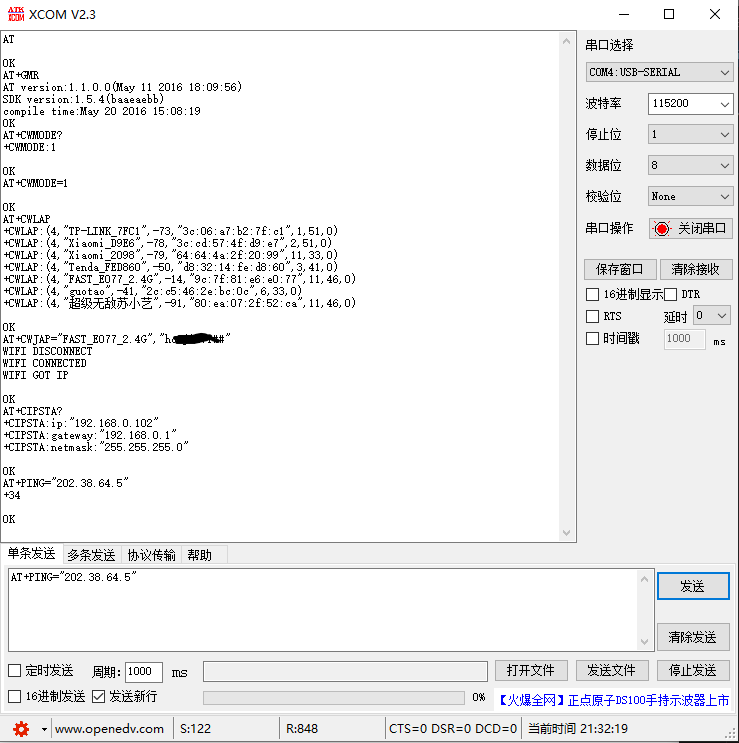Uncheck the 发送新行 send newline checkbox

click(x=99, y=697)
